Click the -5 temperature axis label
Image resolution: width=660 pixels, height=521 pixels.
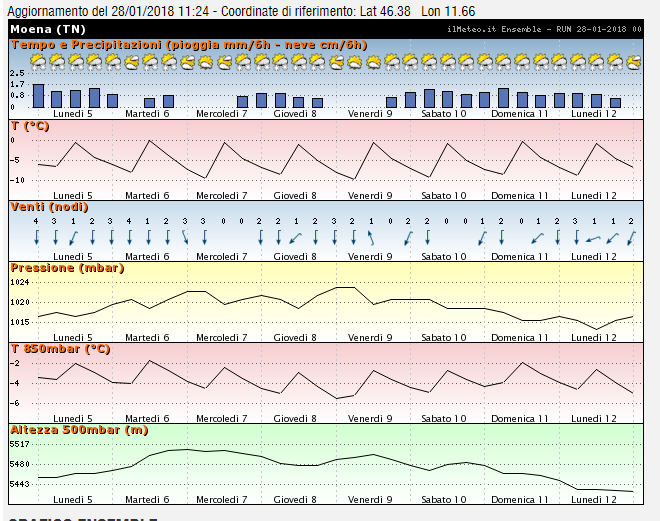[x=15, y=160]
